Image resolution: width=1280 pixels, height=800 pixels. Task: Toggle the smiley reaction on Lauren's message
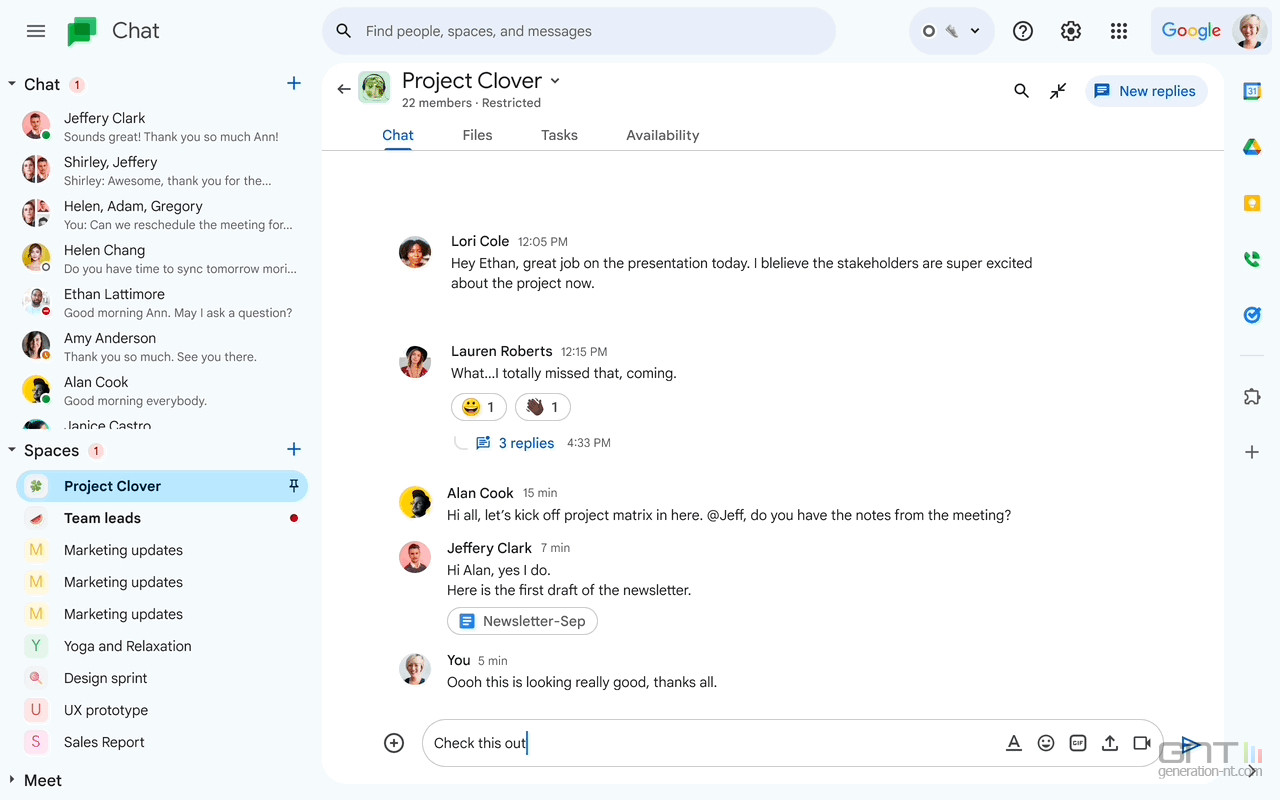[x=478, y=407]
